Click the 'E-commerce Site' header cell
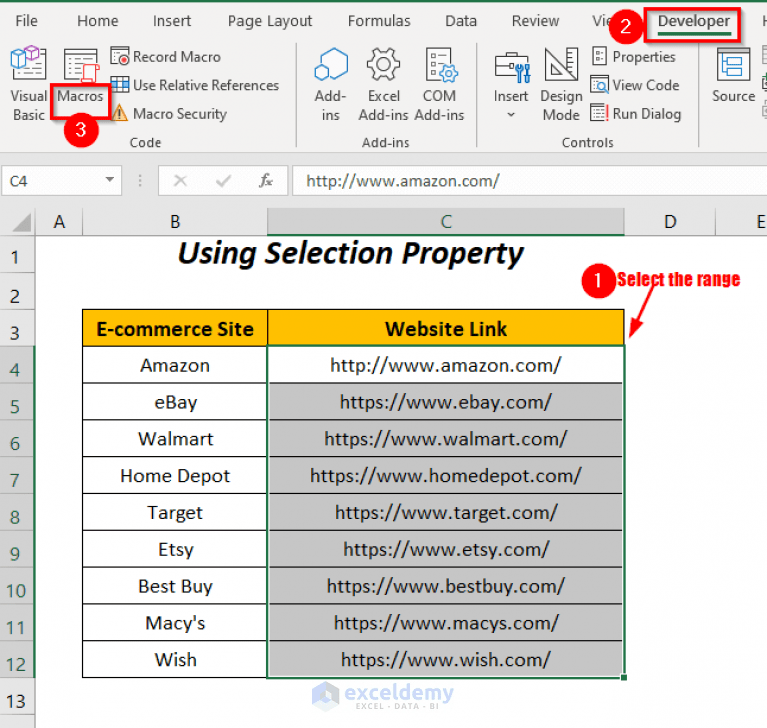 tap(175, 328)
